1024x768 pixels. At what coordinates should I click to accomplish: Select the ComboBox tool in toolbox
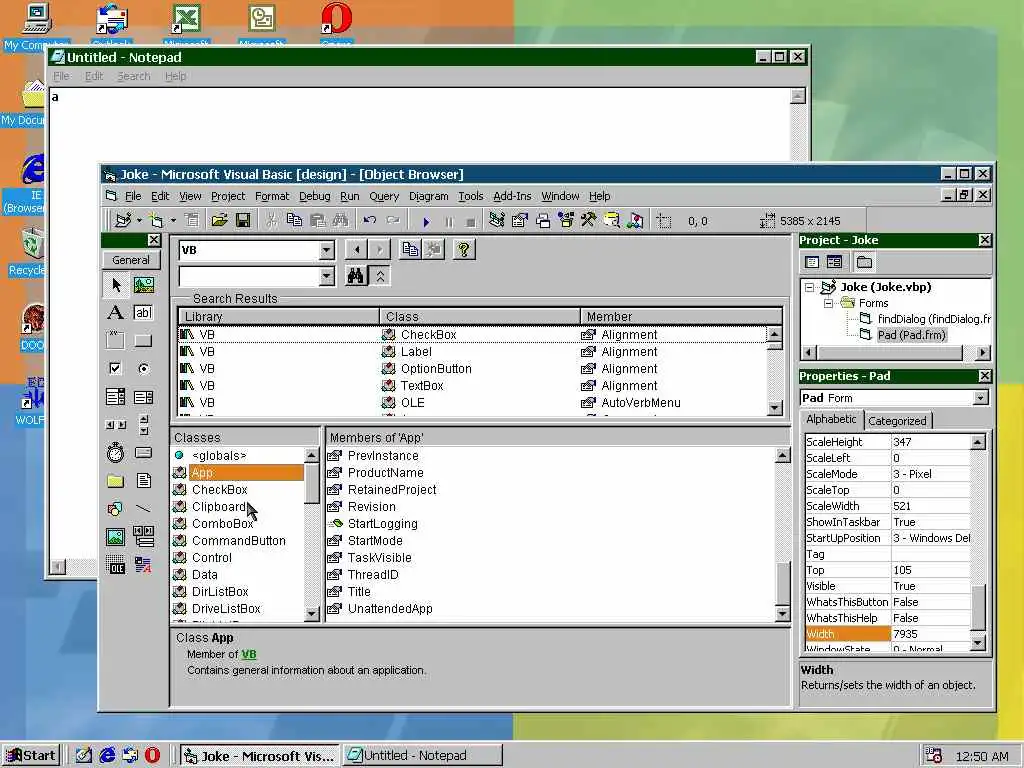pos(116,396)
